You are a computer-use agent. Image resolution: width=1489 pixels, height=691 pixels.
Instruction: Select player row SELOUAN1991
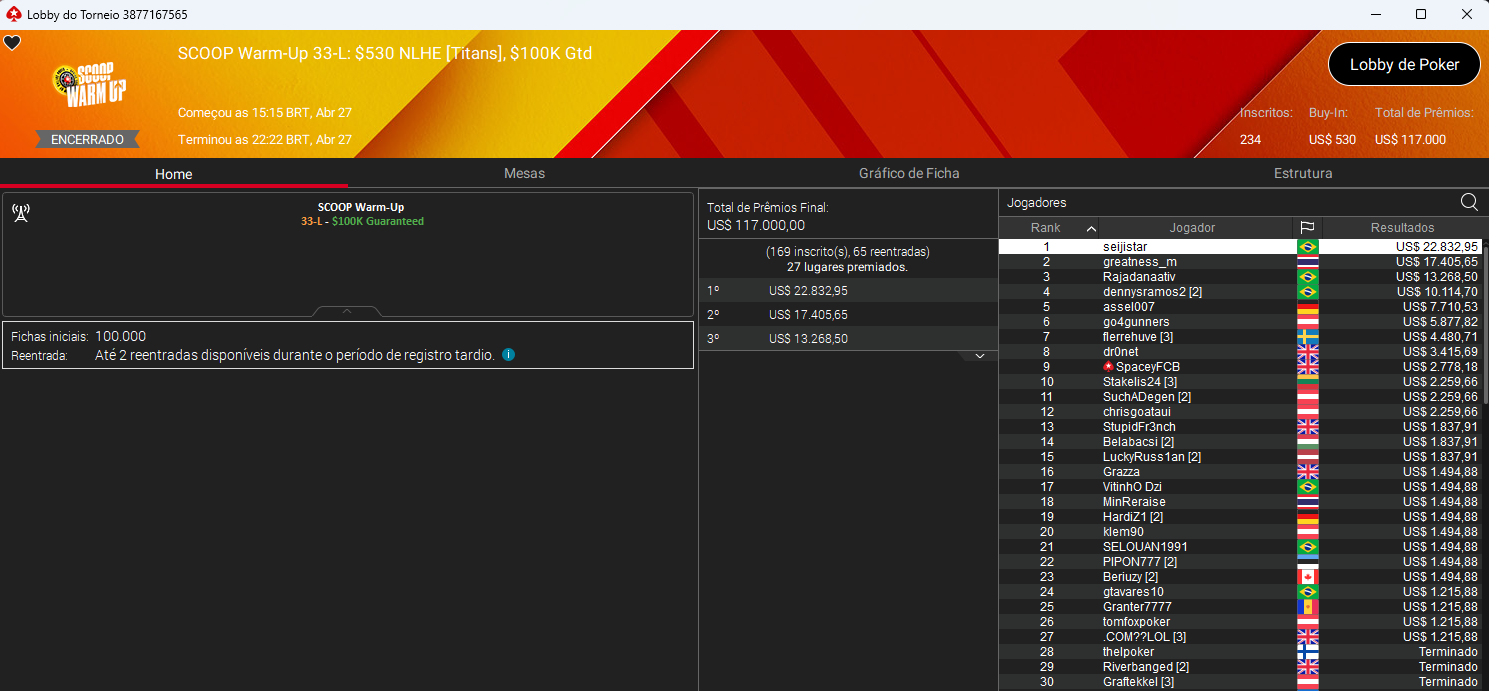[1240, 547]
